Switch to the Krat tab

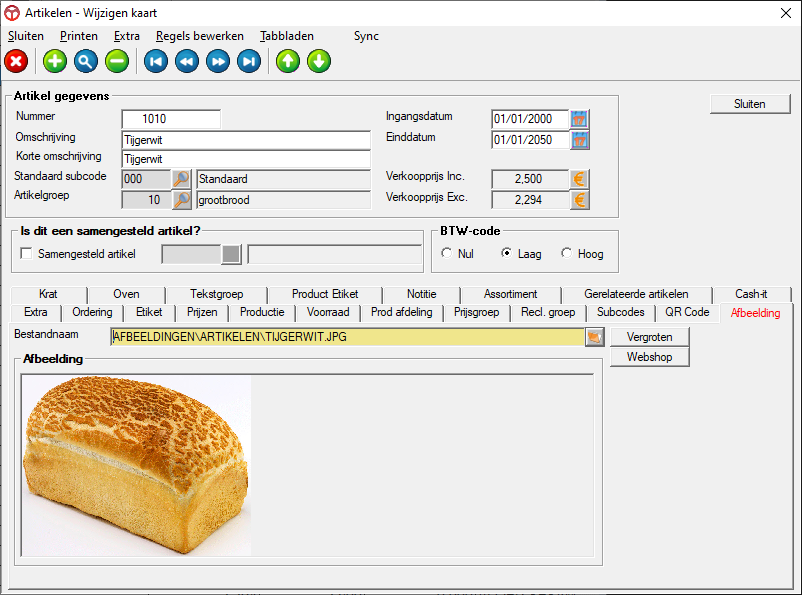(48, 294)
